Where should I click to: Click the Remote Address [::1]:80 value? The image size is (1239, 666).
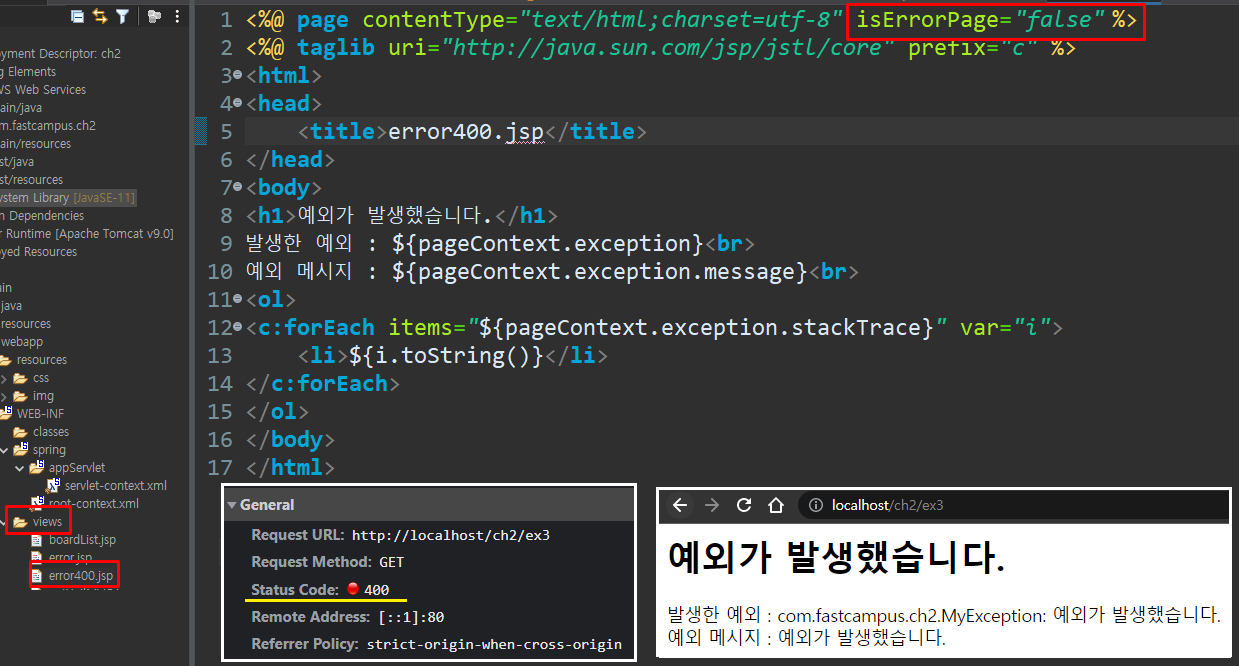coord(411,617)
